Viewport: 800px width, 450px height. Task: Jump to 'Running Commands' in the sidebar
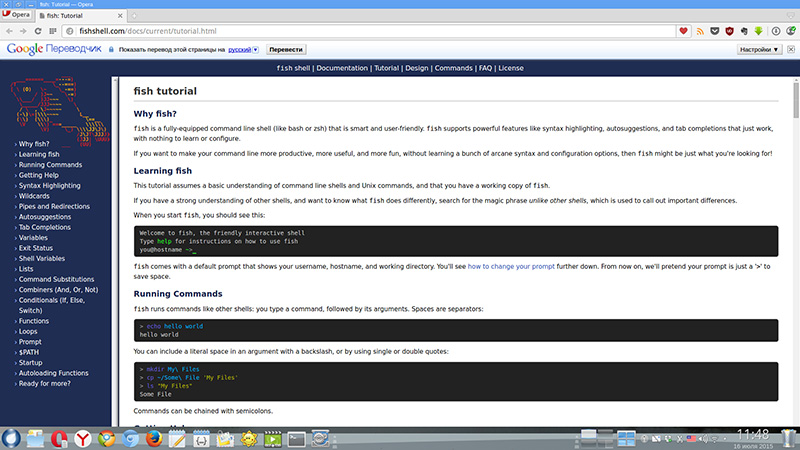tap(50, 165)
